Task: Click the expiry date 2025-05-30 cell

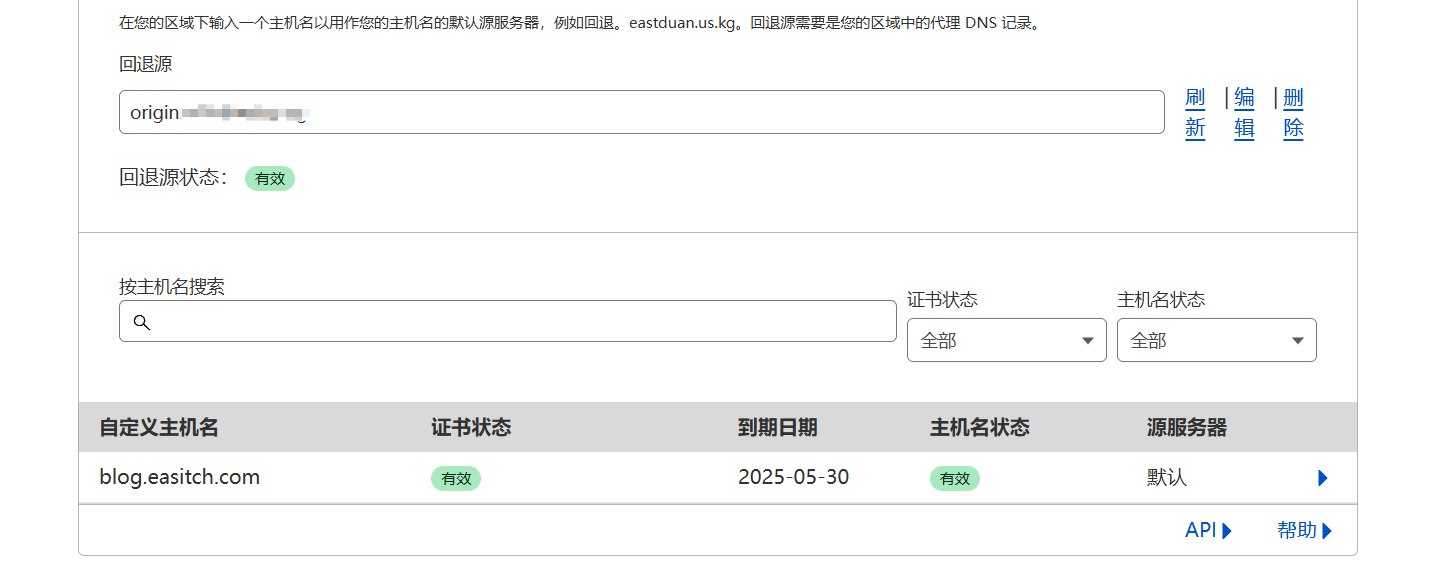Action: pos(793,478)
